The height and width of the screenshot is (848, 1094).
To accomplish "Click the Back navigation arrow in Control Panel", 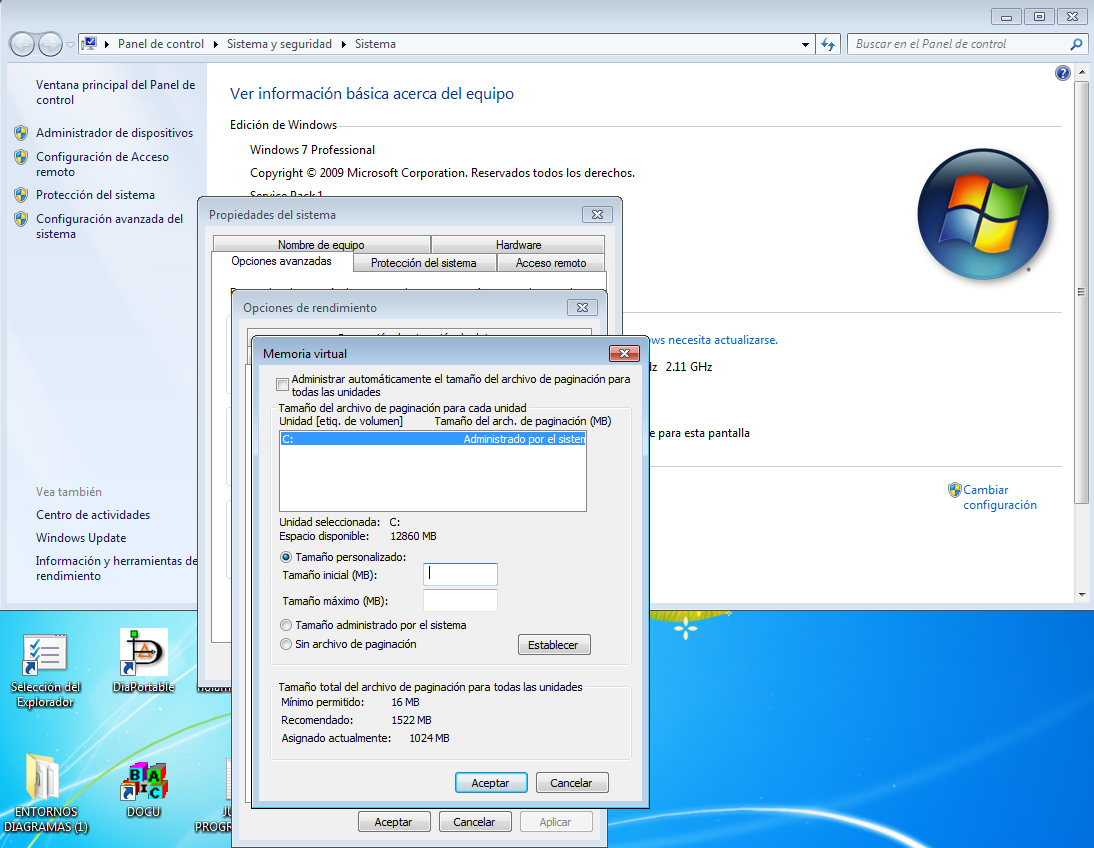I will (22, 44).
